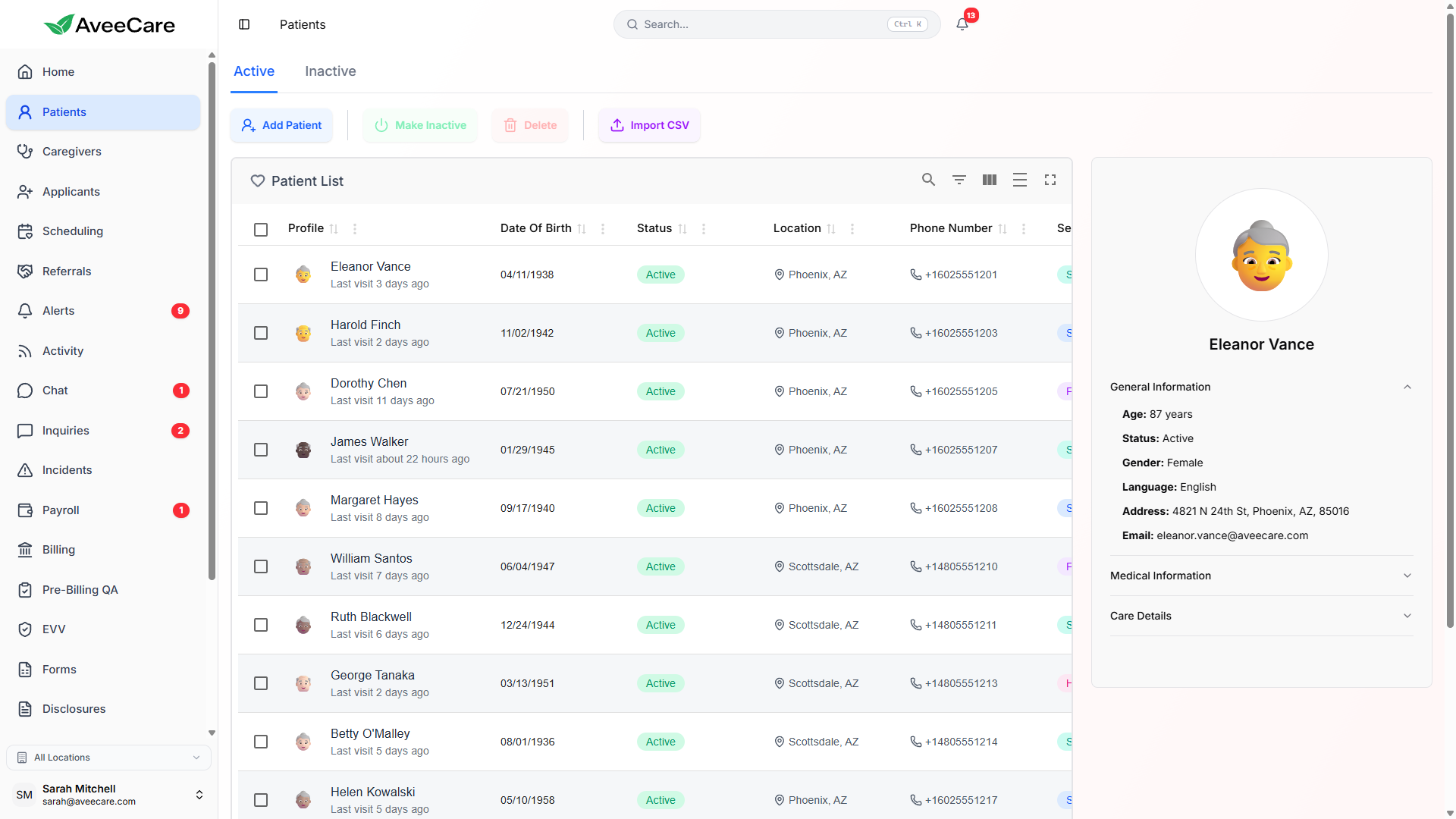Image resolution: width=1456 pixels, height=819 pixels.
Task: Collapse the General Information section
Action: coord(1407,387)
